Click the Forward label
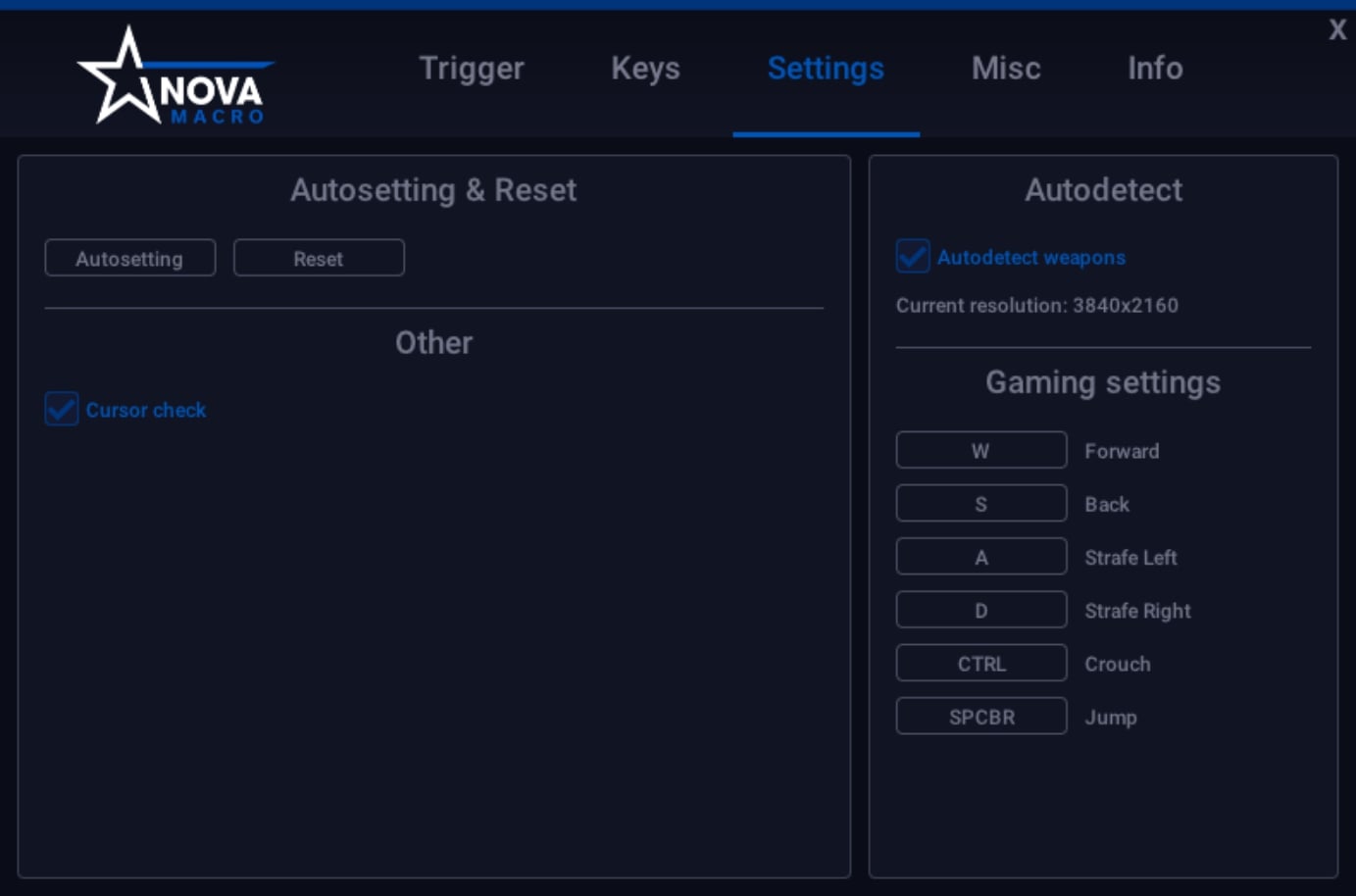Image resolution: width=1356 pixels, height=896 pixels. pyautogui.click(x=1122, y=451)
